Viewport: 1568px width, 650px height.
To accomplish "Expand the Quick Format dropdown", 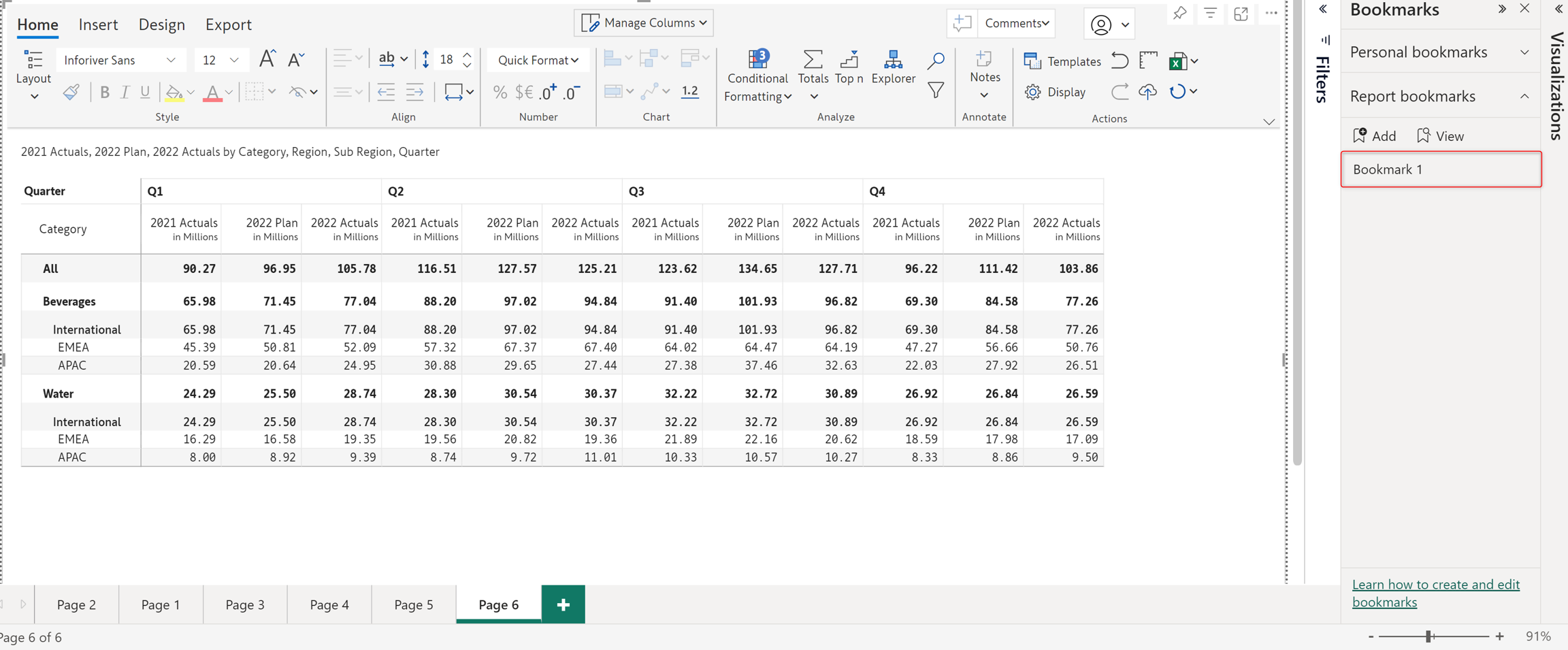I will (538, 60).
